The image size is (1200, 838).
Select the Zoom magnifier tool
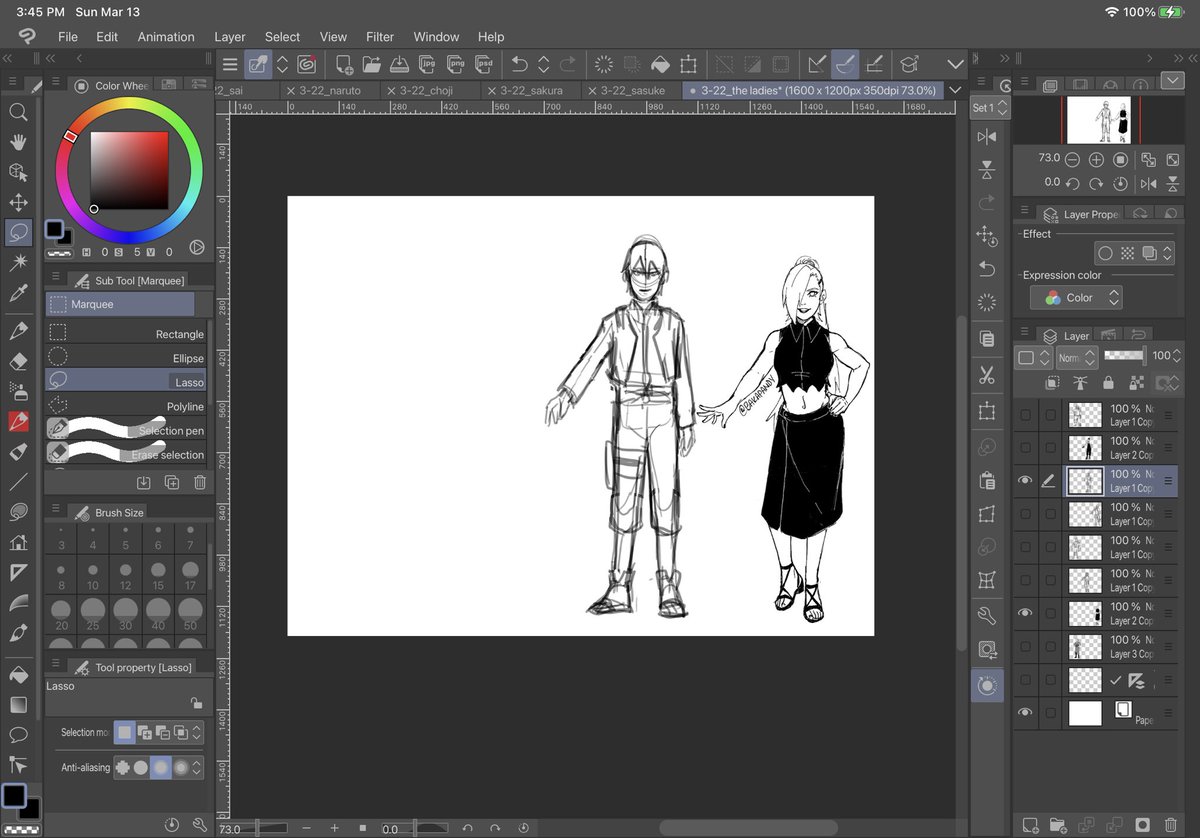18,112
